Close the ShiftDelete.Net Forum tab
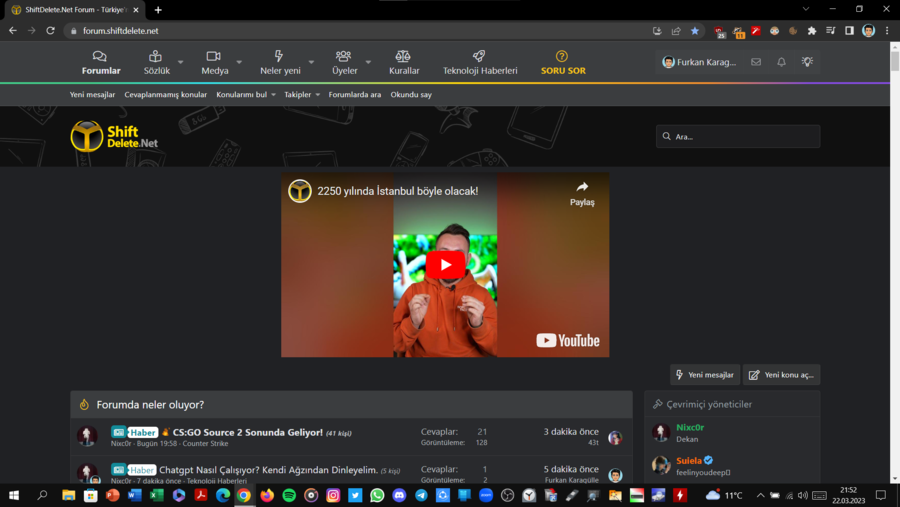 pyautogui.click(x=136, y=10)
